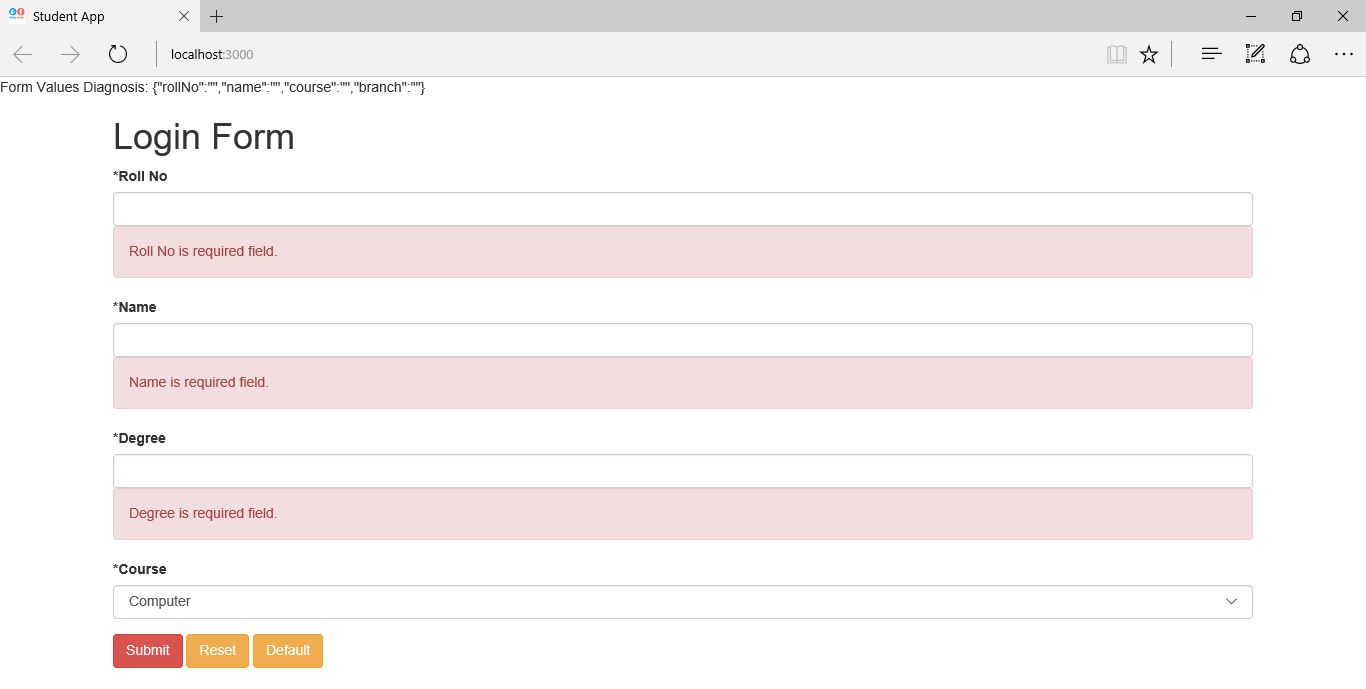Click the Default button
This screenshot has width=1366, height=689.
pyautogui.click(x=287, y=650)
